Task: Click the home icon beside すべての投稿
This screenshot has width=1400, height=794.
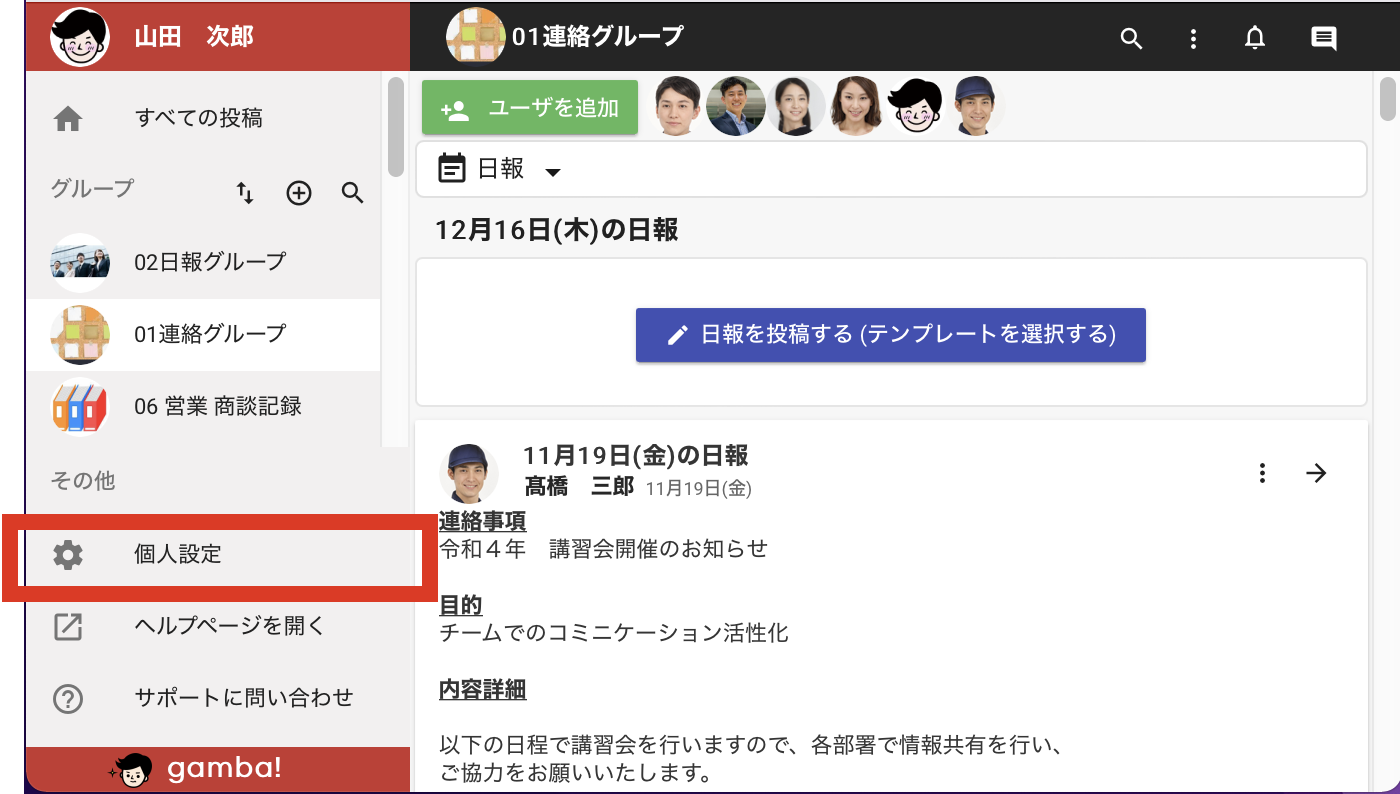Action: (68, 119)
